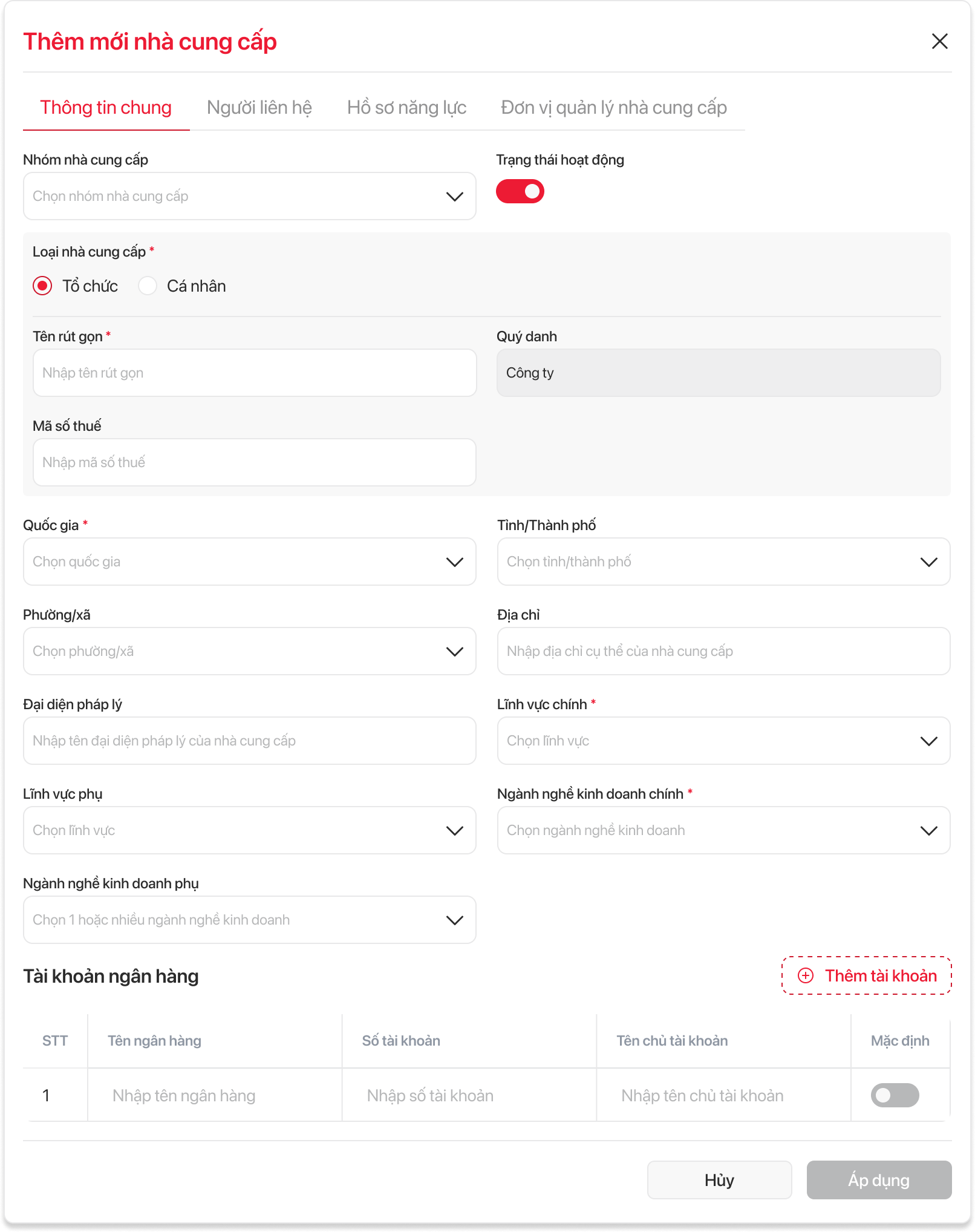
Task: Open Ngành nghề kinh doanh phụ dropdown
Action: pyautogui.click(x=249, y=920)
